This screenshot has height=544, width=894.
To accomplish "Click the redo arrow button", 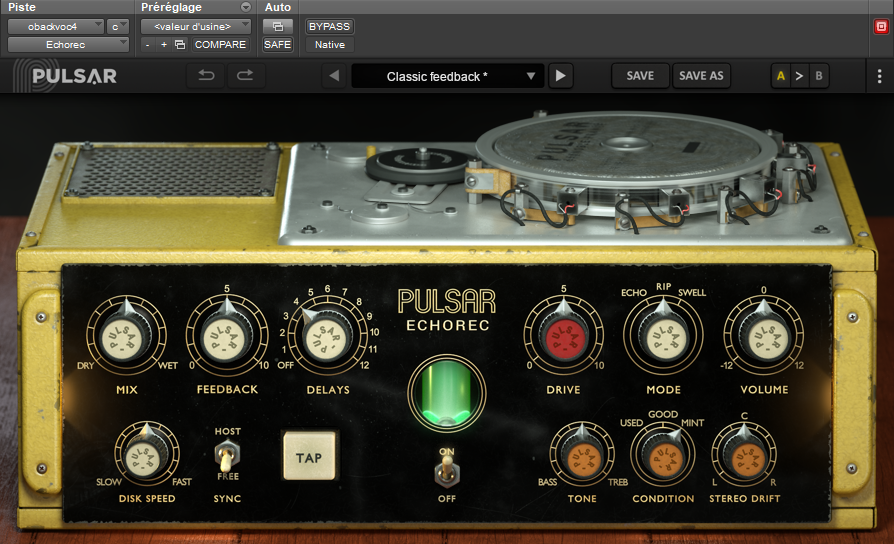I will coord(243,75).
